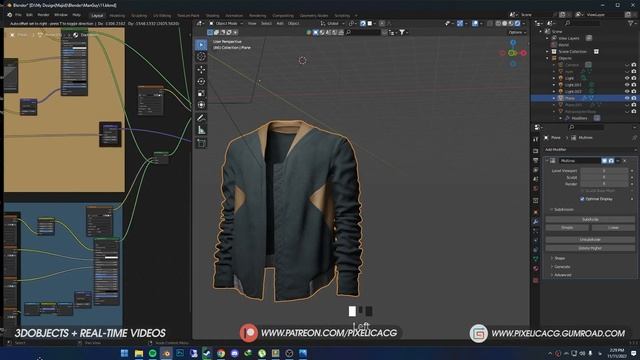Adjust the Level Viewport value field
Viewport: 640px width, 360px height.
point(604,171)
